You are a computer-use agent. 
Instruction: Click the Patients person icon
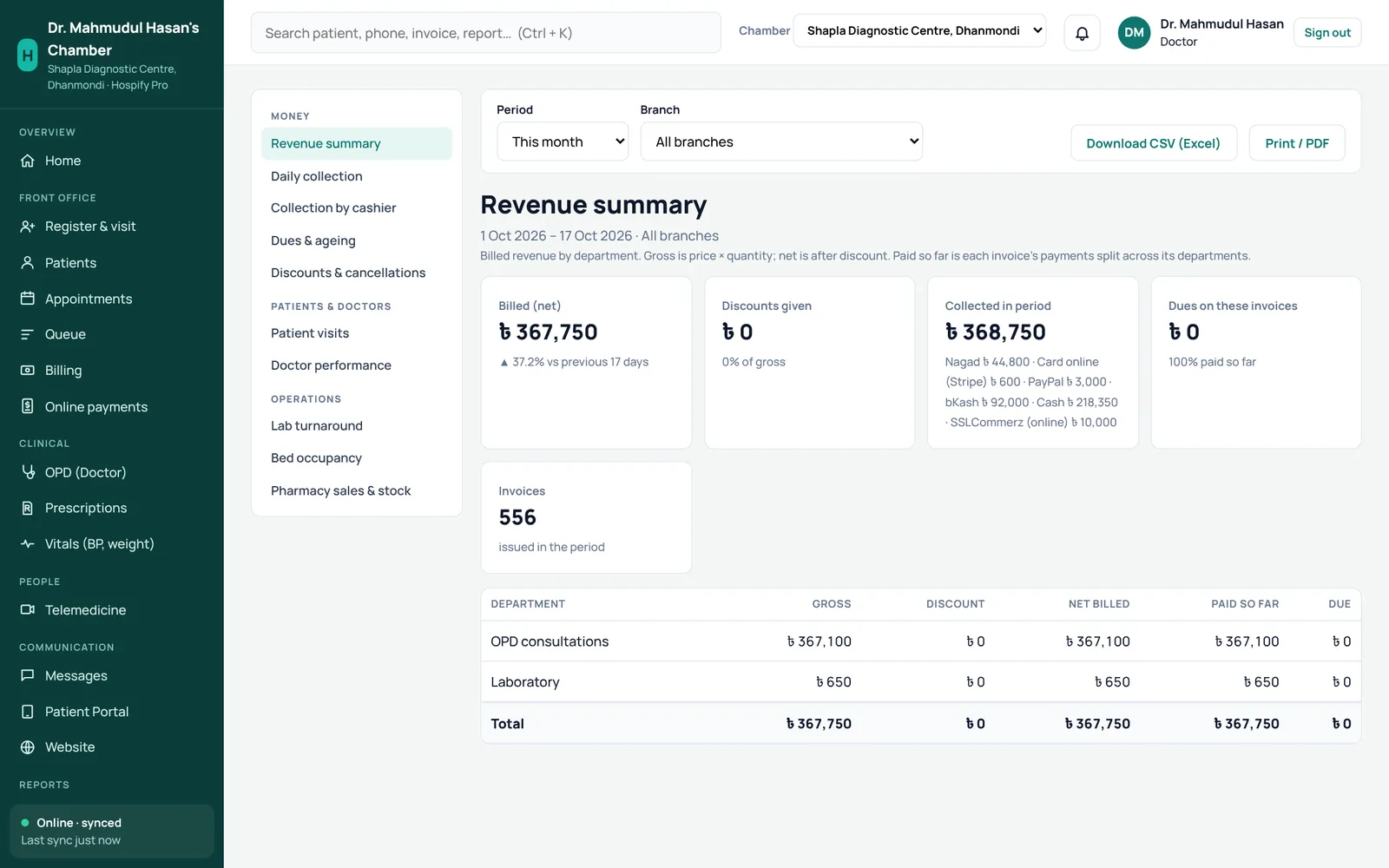pyautogui.click(x=28, y=263)
